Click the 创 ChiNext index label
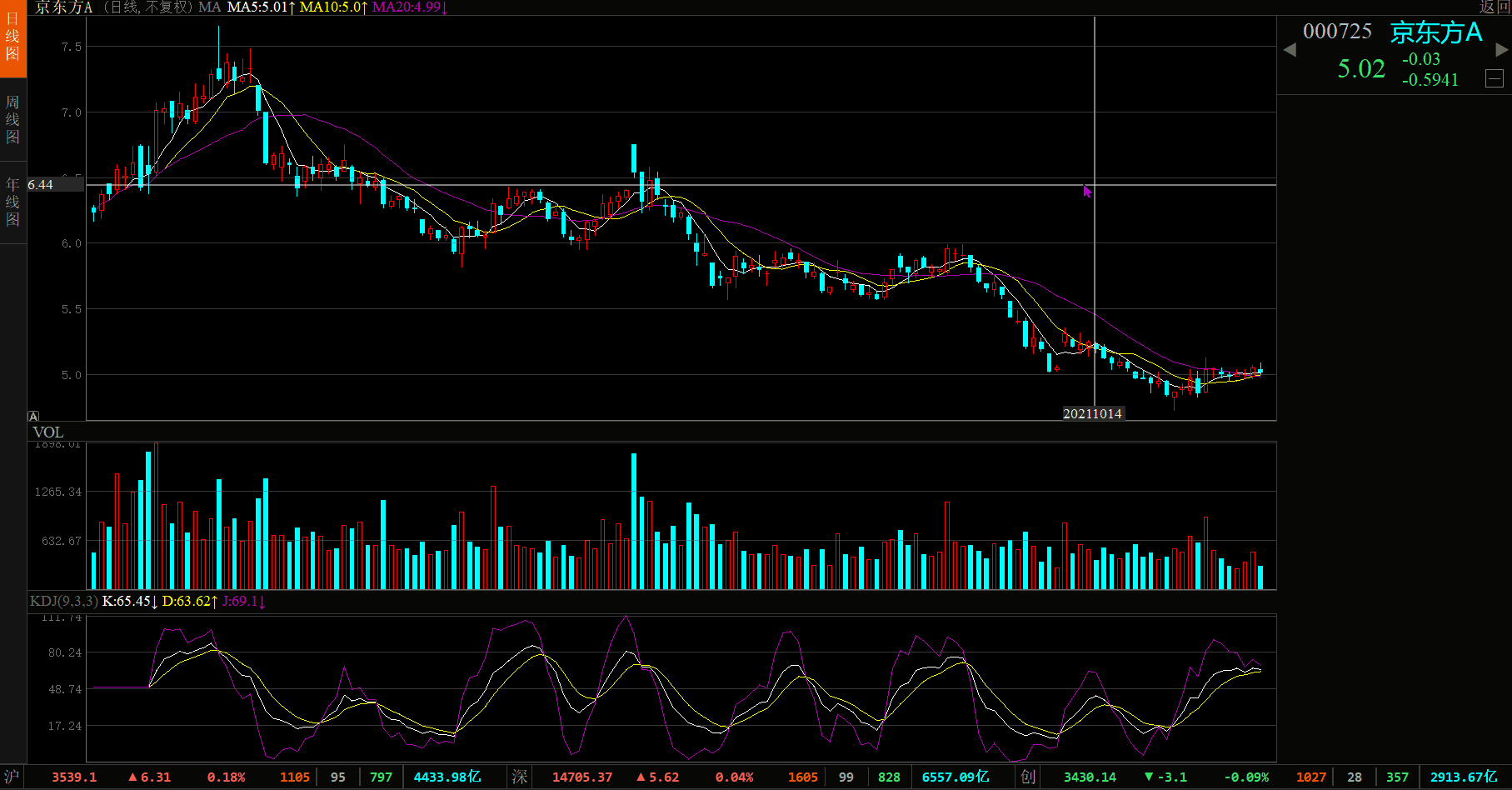 [1028, 777]
